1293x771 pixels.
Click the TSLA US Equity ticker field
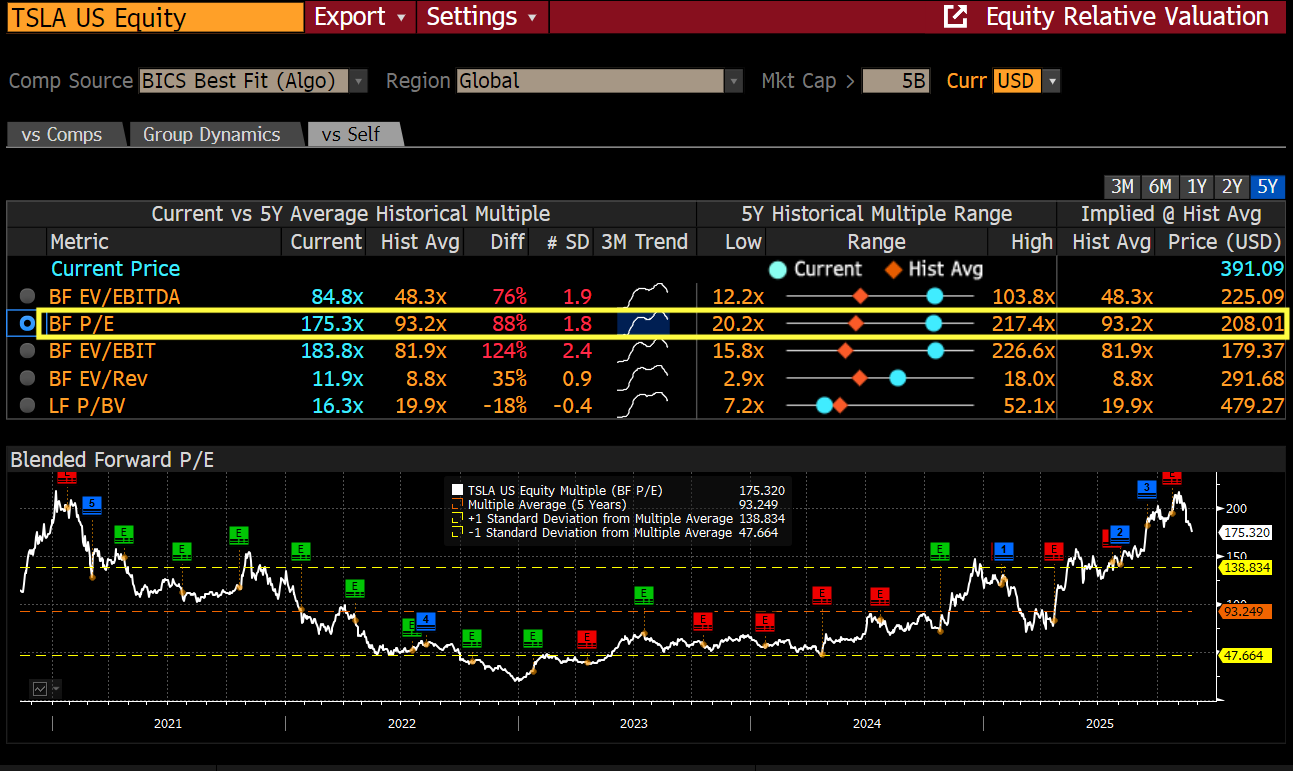click(x=155, y=17)
